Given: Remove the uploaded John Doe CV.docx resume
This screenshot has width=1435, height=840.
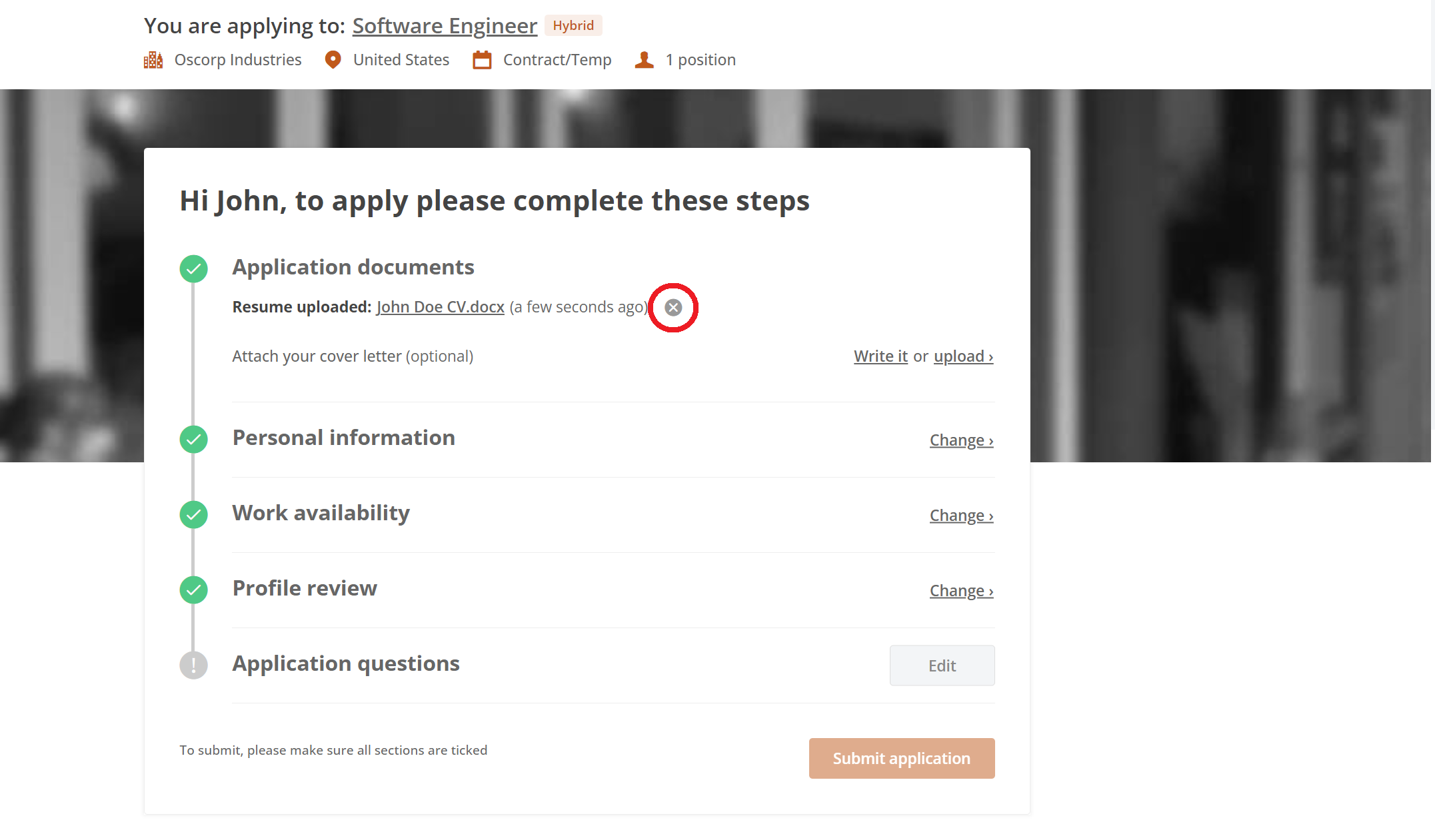Looking at the screenshot, I should coord(673,307).
